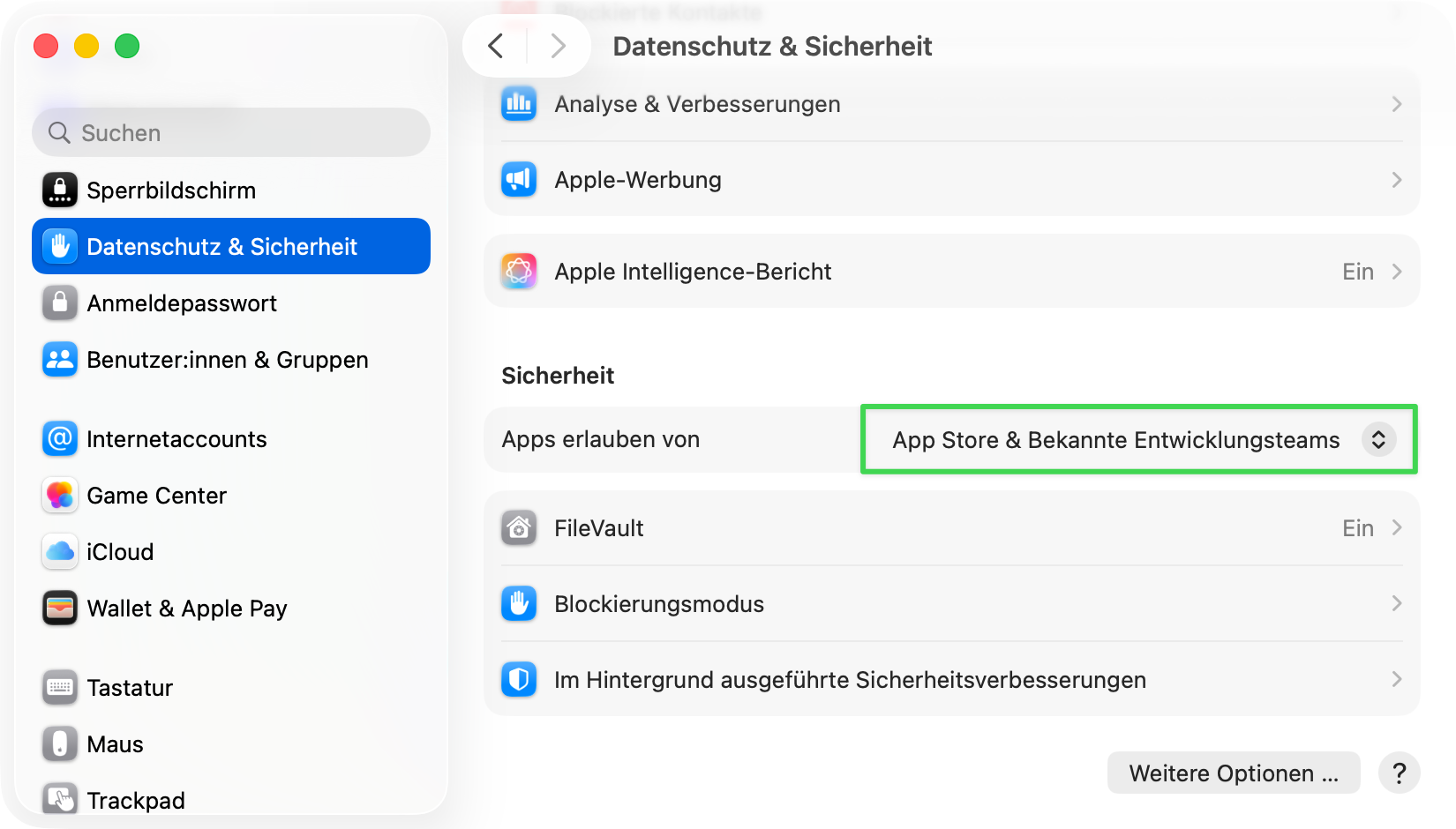
Task: Open Benutzer:innen & Gruppen settings pane
Action: 227,360
